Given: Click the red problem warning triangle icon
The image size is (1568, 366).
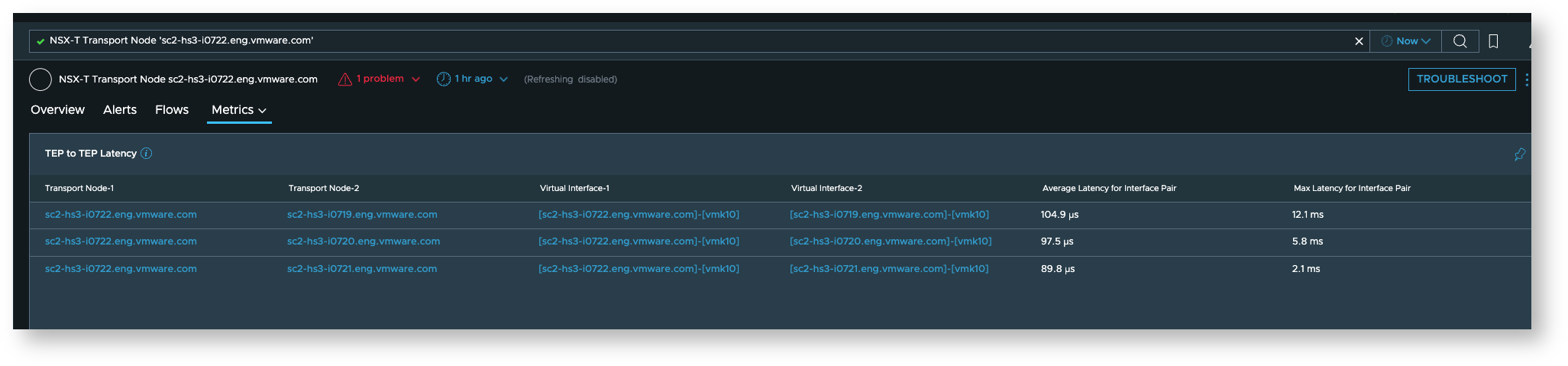Looking at the screenshot, I should point(345,79).
